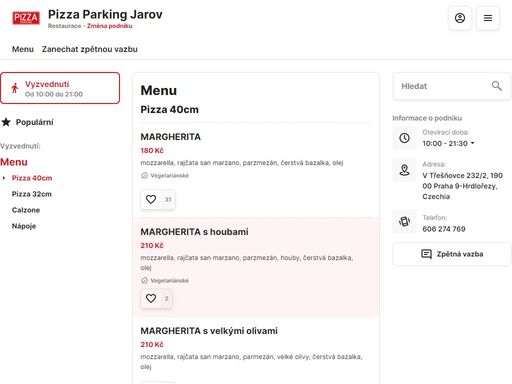The width and height of the screenshot is (512, 384).
Task: Click the likes count 31
Action: tap(168, 199)
